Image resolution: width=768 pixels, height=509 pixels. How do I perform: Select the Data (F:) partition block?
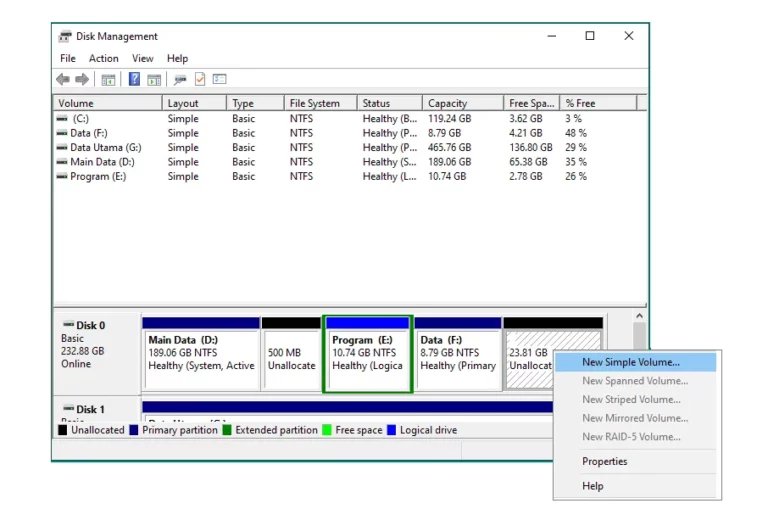pos(458,353)
